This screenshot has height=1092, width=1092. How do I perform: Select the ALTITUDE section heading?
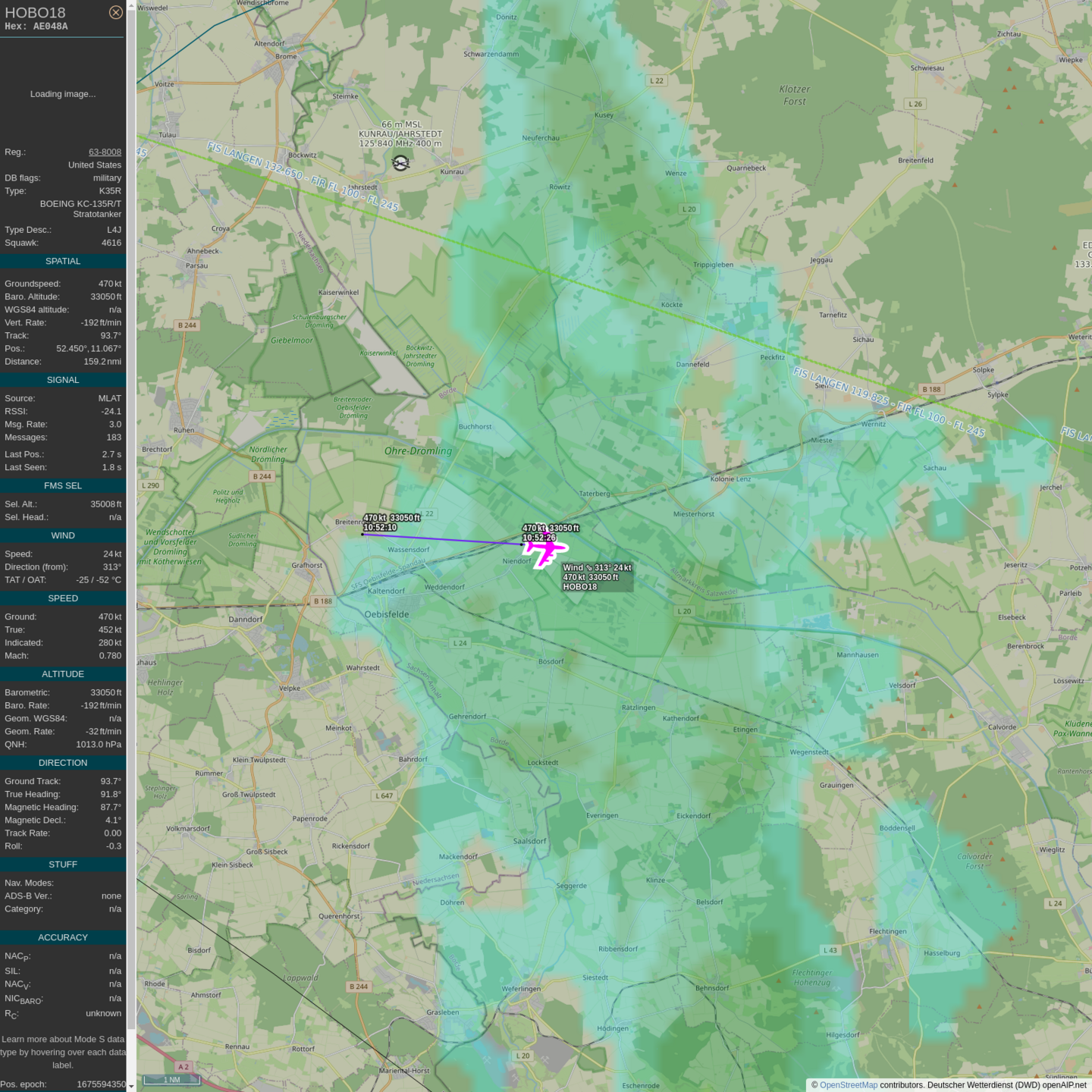pyautogui.click(x=63, y=674)
